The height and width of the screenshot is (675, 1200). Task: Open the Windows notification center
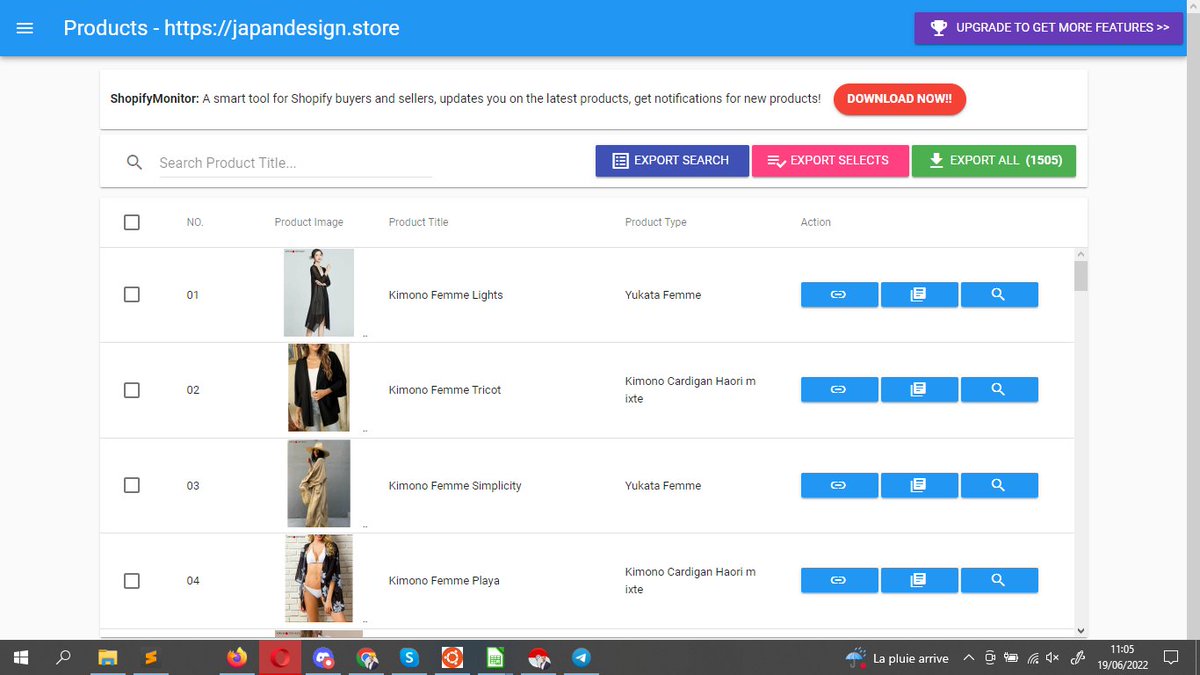click(x=1171, y=658)
